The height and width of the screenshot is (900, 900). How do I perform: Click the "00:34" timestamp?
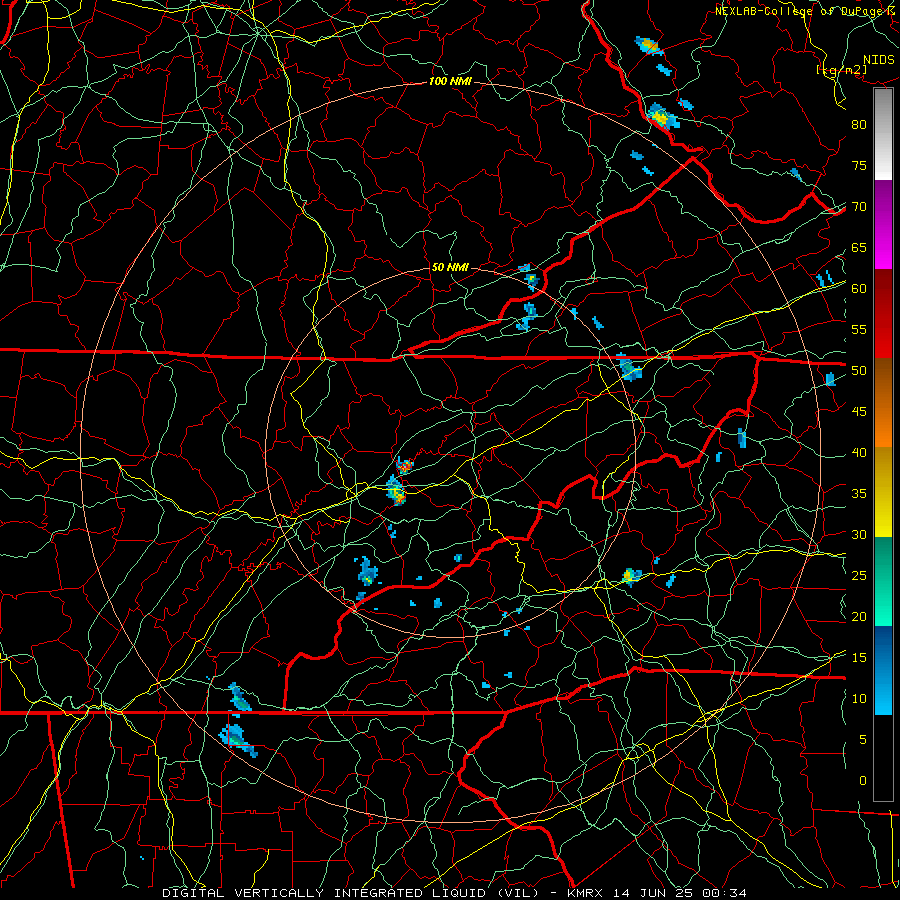click(x=724, y=893)
